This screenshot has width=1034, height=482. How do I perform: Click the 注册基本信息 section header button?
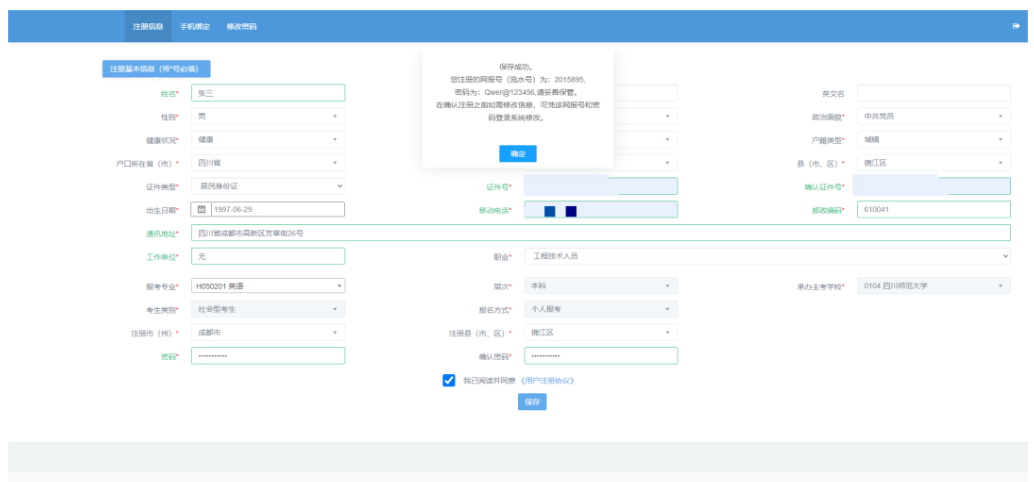tap(156, 69)
